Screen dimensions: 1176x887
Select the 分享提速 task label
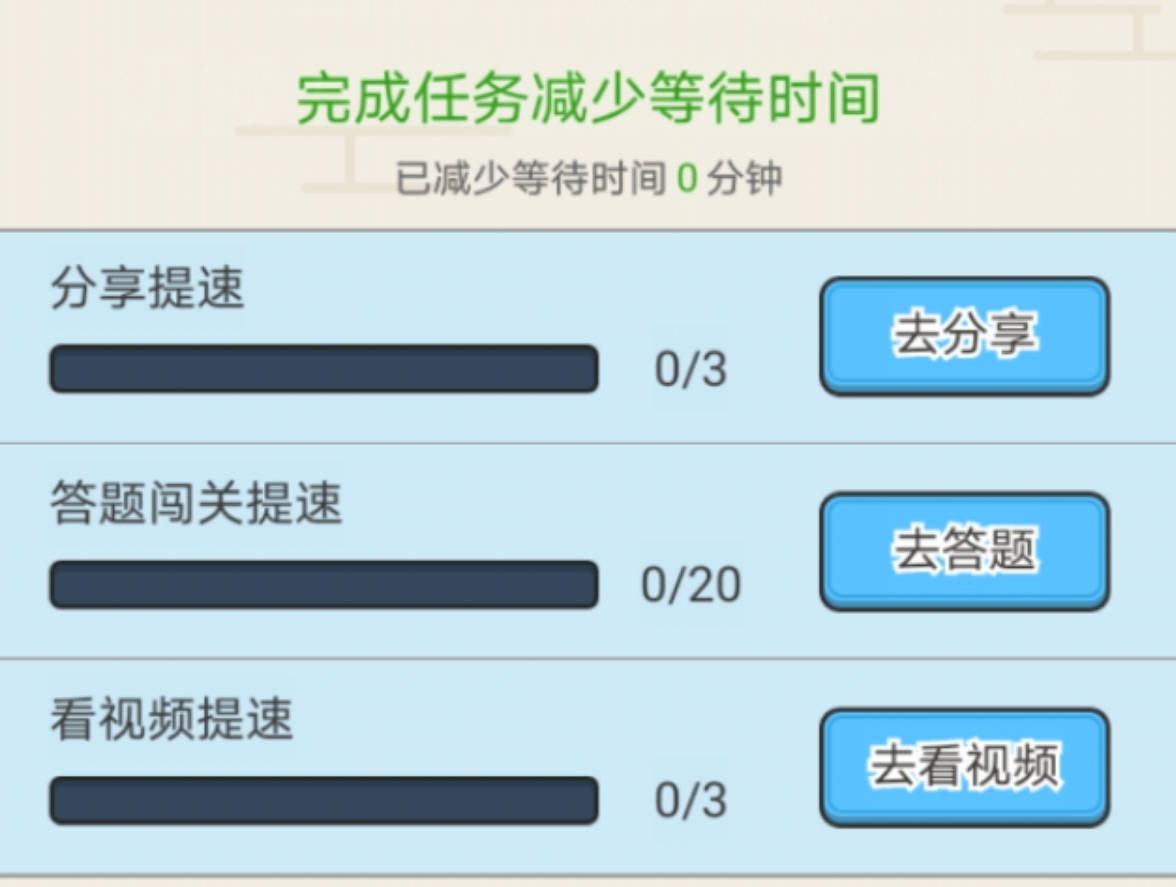(147, 290)
